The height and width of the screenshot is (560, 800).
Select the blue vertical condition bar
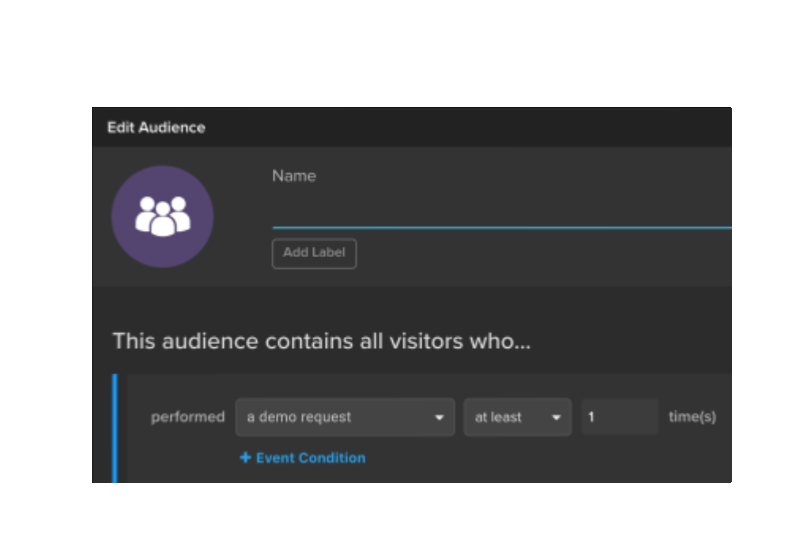[x=115, y=428]
